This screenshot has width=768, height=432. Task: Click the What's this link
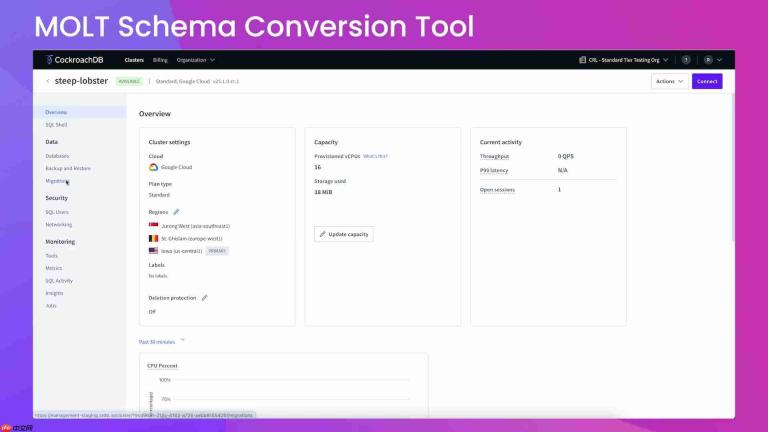pos(375,156)
